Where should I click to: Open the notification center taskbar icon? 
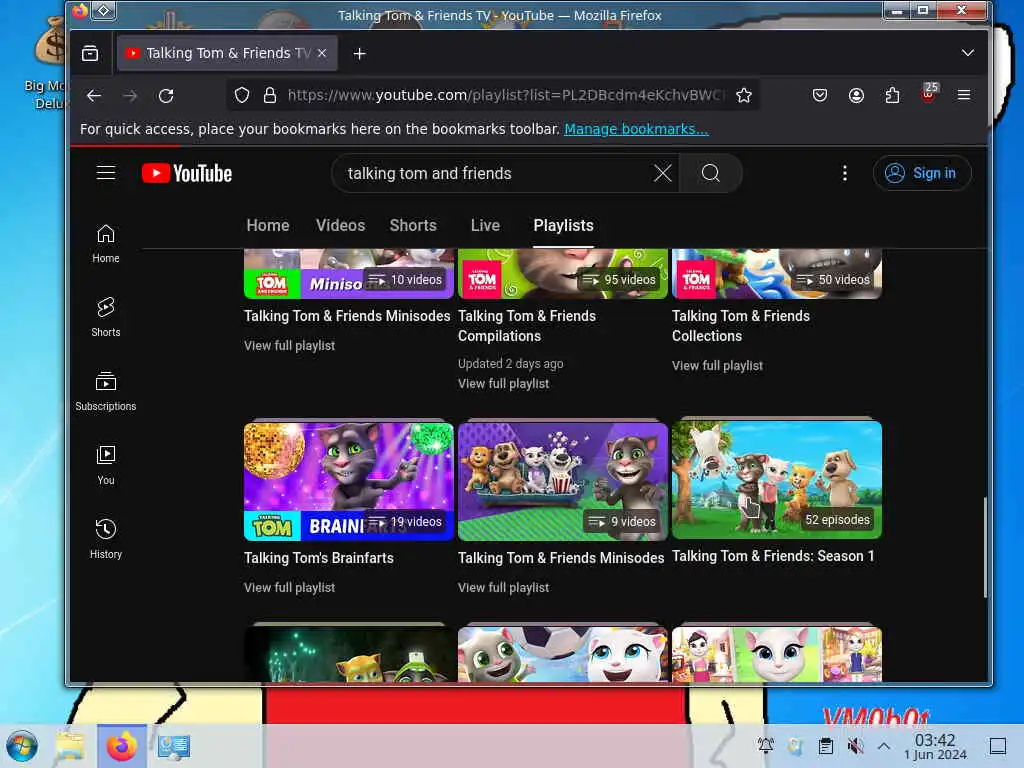click(997, 746)
